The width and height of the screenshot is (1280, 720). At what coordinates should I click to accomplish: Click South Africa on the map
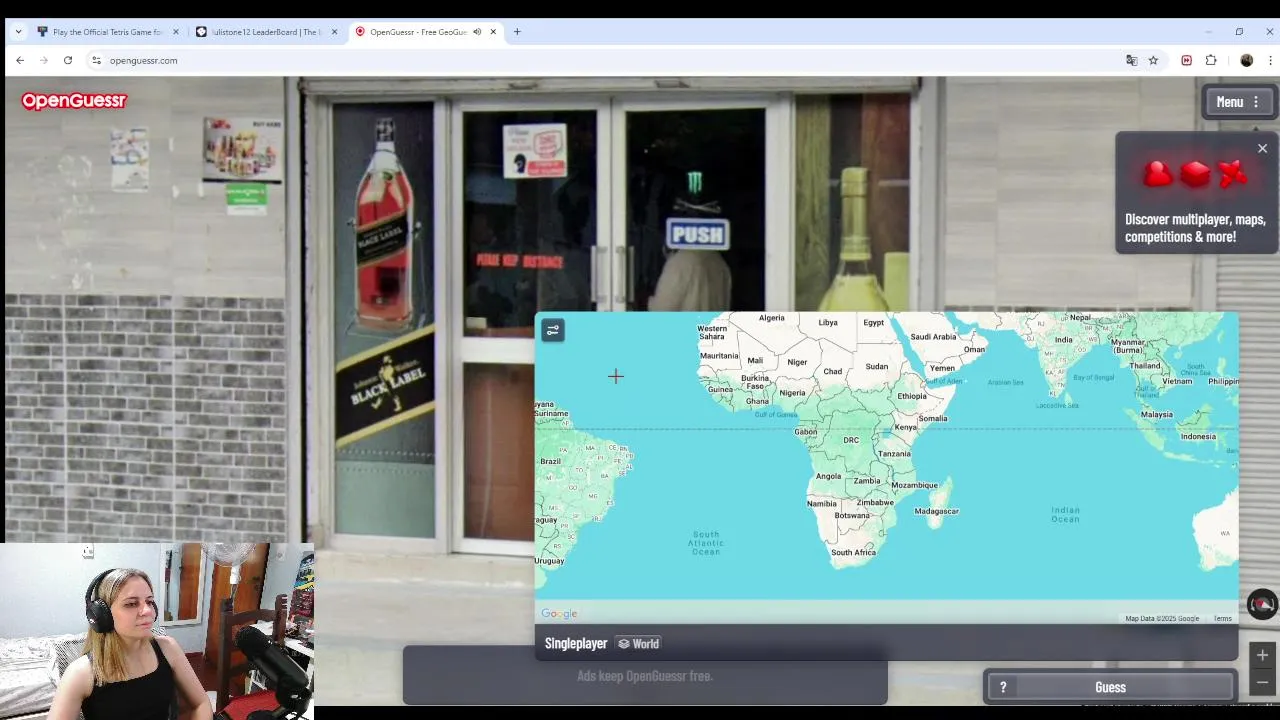853,552
